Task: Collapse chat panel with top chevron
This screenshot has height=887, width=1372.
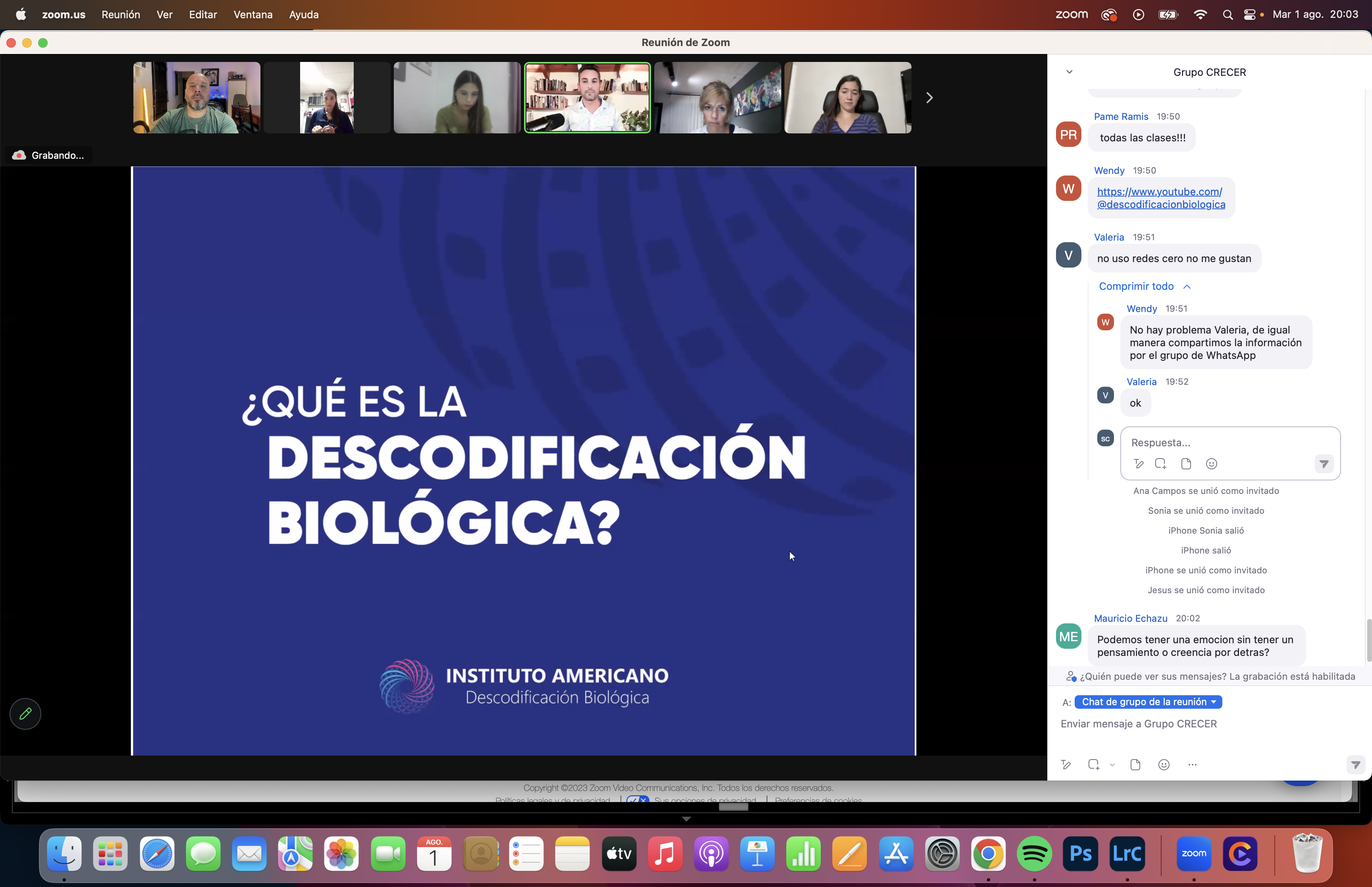Action: 1069,72
